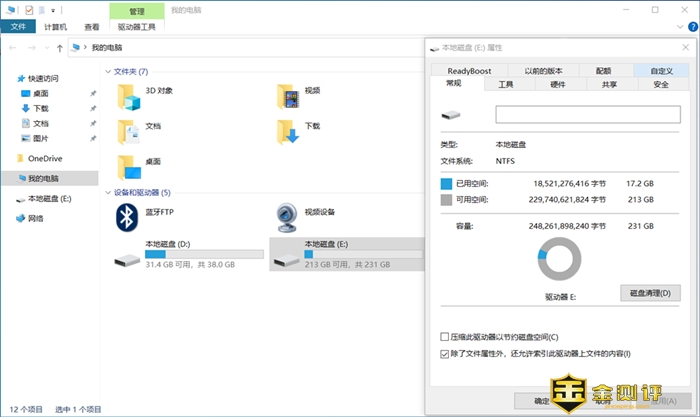
Task: Enable 压缩此驱动器以节约磁盘空间 checkbox
Action: click(x=446, y=337)
